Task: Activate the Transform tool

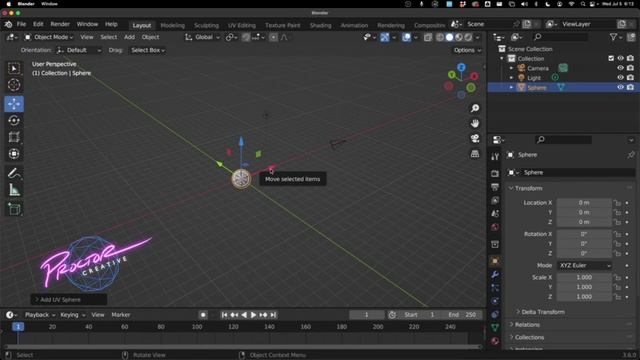Action: (14, 154)
